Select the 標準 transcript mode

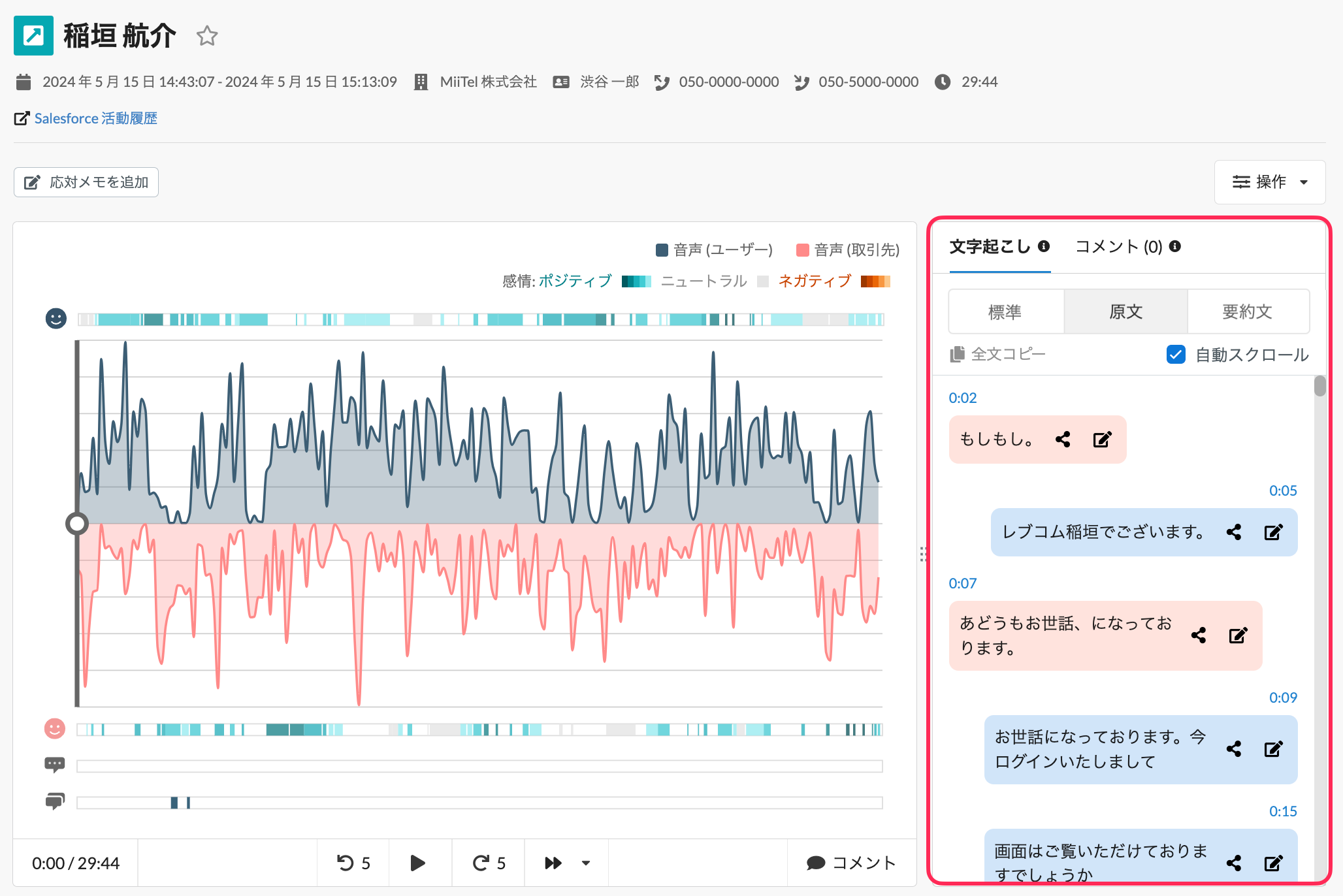pos(1006,312)
